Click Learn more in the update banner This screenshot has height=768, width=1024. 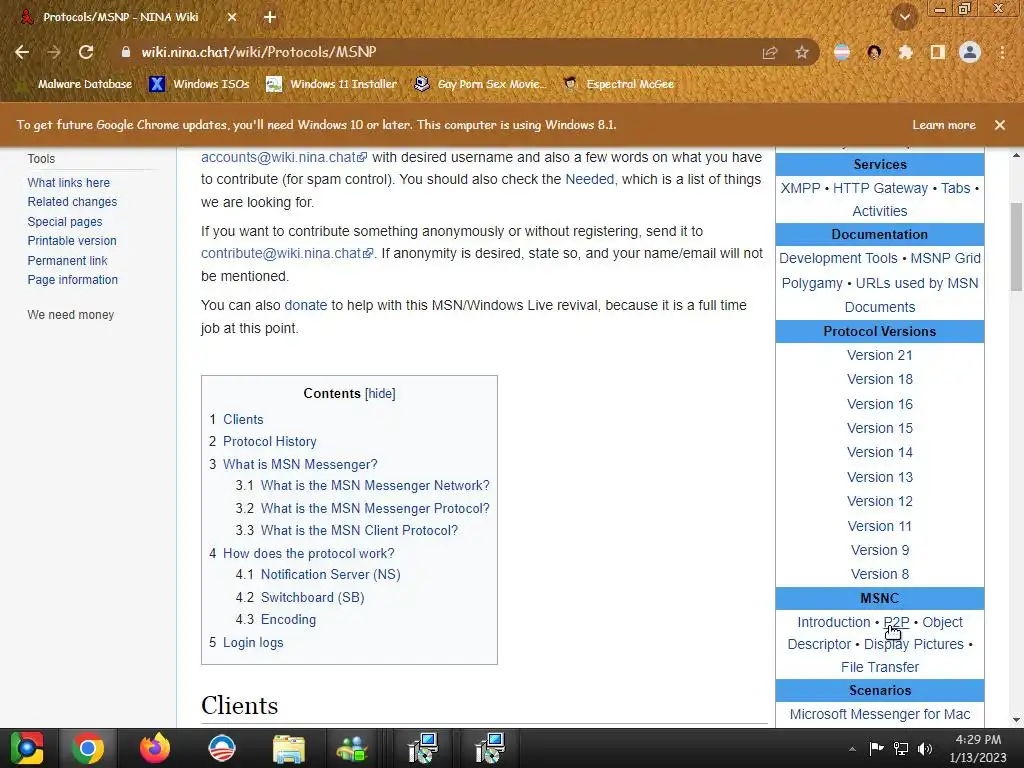[x=944, y=125]
